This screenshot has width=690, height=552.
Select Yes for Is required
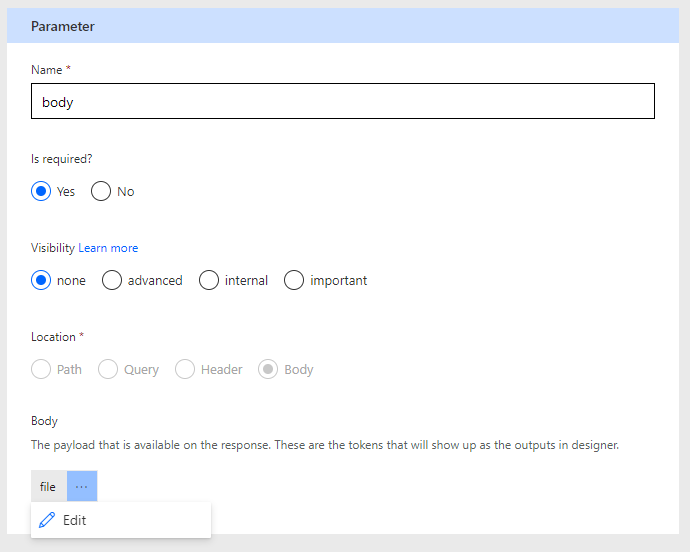[41, 191]
